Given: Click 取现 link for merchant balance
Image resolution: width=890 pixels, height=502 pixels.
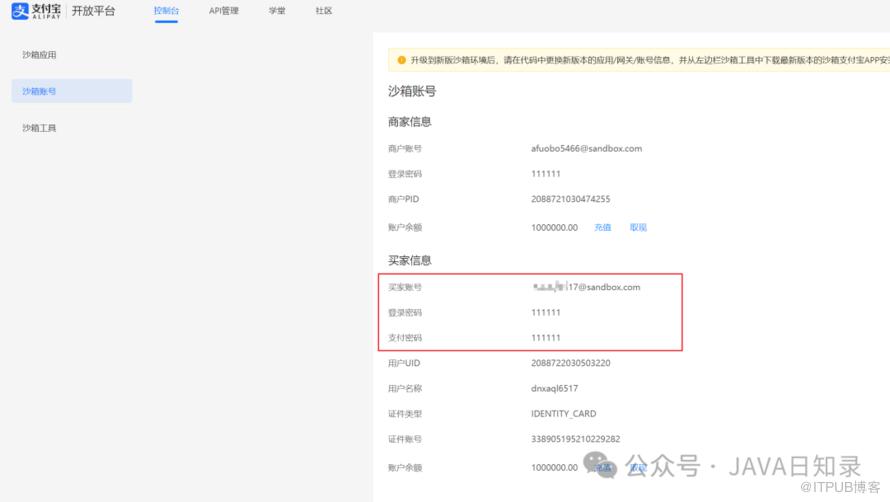Looking at the screenshot, I should tap(638, 227).
